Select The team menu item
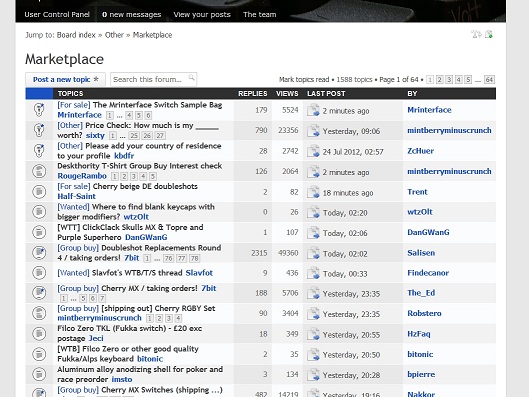Screen dimensions: 529x397 tap(259, 15)
